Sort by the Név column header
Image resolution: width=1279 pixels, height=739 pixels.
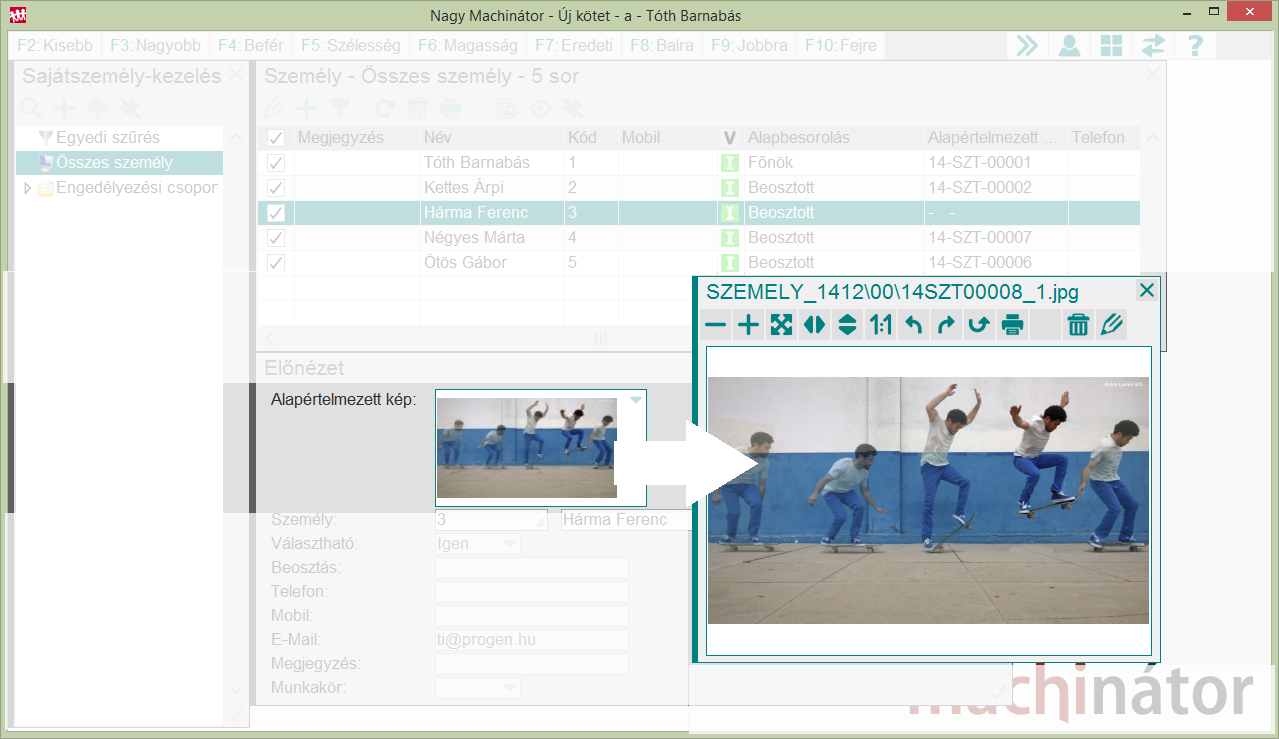pyautogui.click(x=491, y=138)
